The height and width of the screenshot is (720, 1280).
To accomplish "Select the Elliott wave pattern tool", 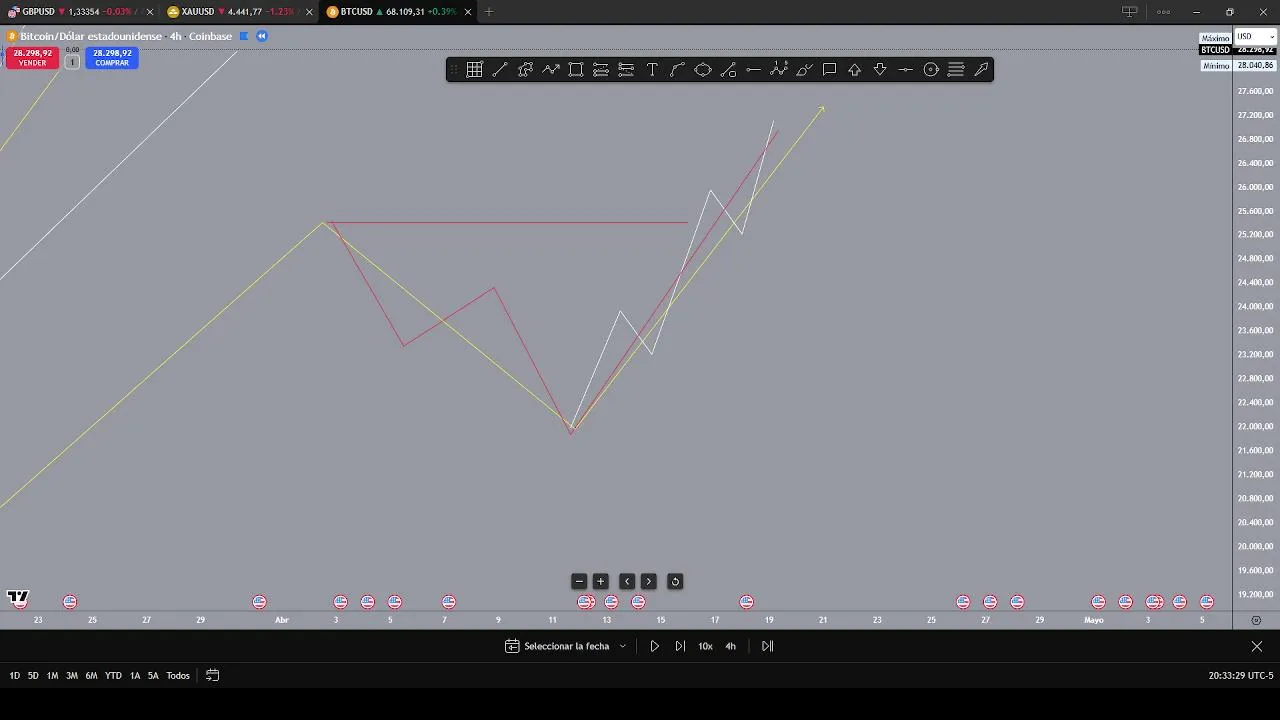I will pos(779,69).
